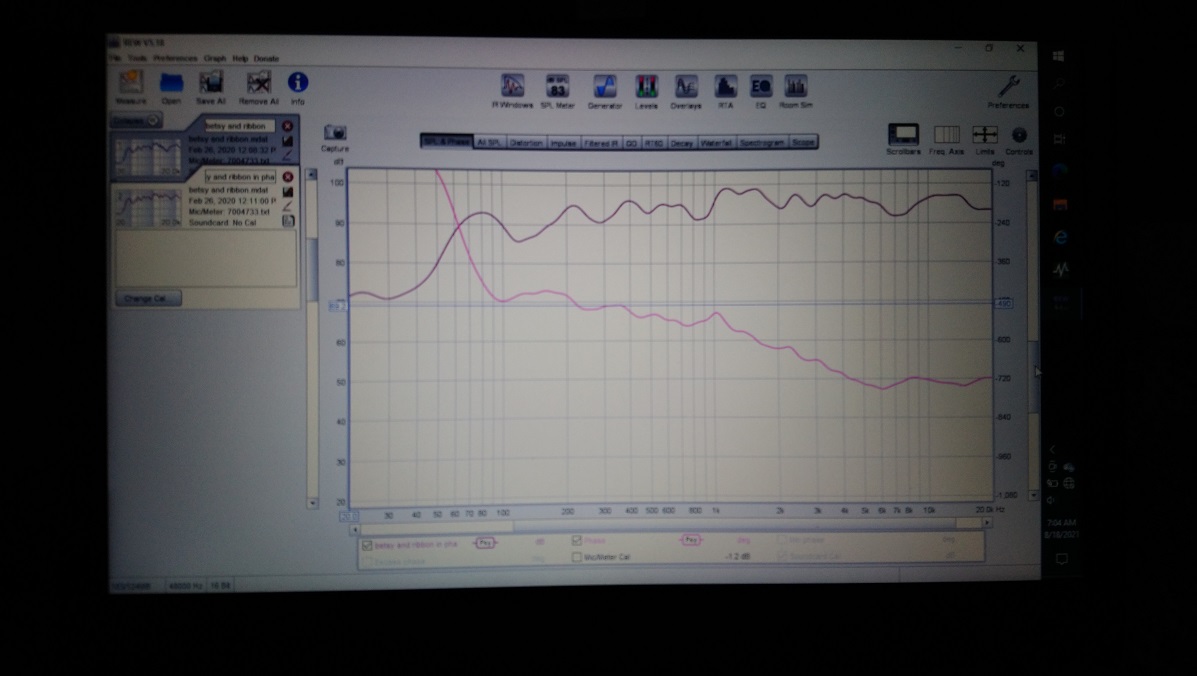The image size is (1197, 676).
Task: Switch to the Waterfall tab
Action: [716, 143]
